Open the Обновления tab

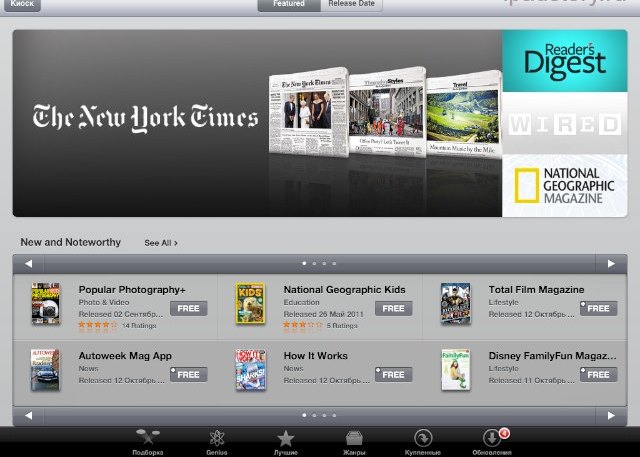(x=492, y=442)
